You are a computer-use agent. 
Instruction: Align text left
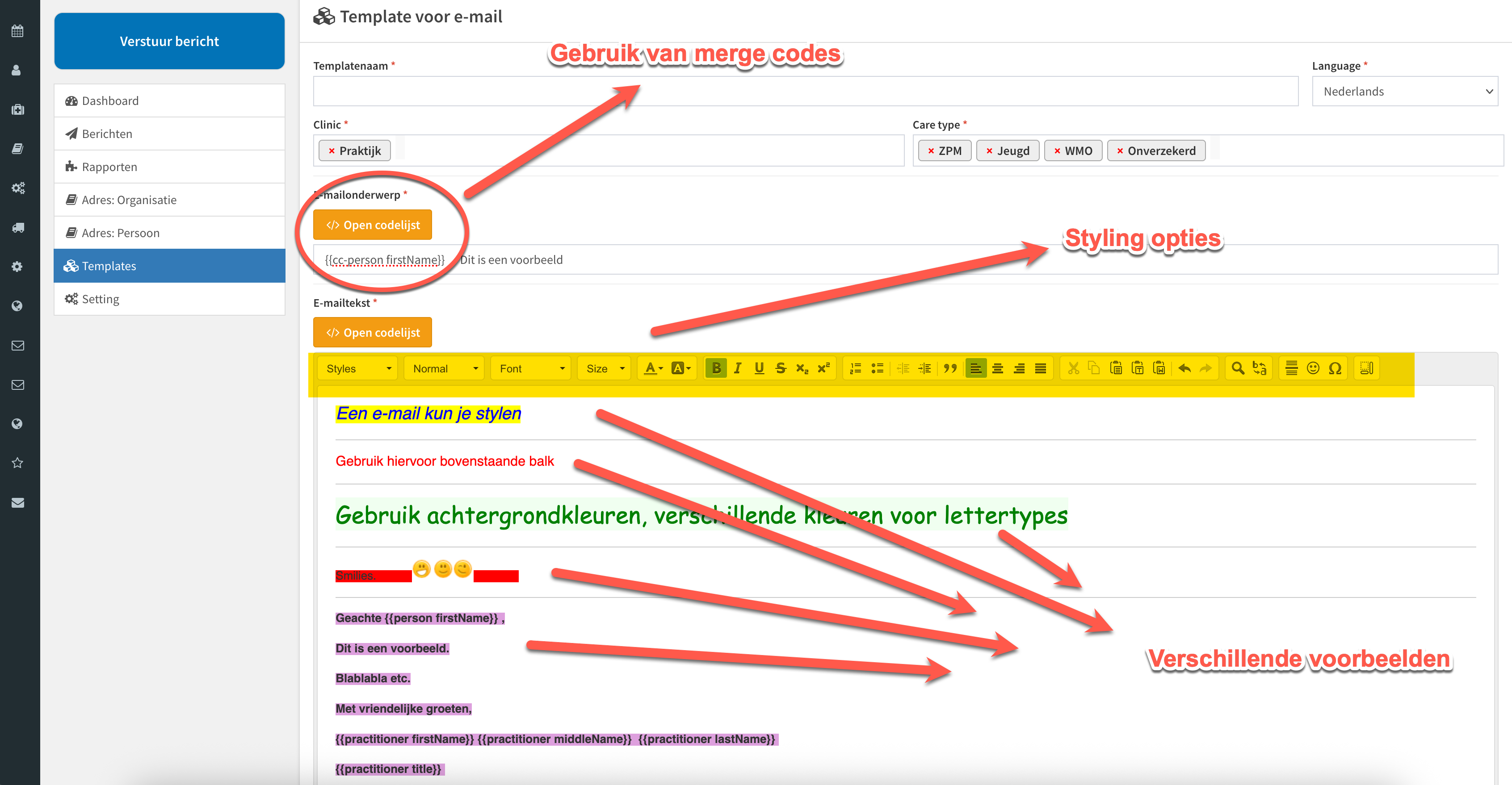coord(975,368)
